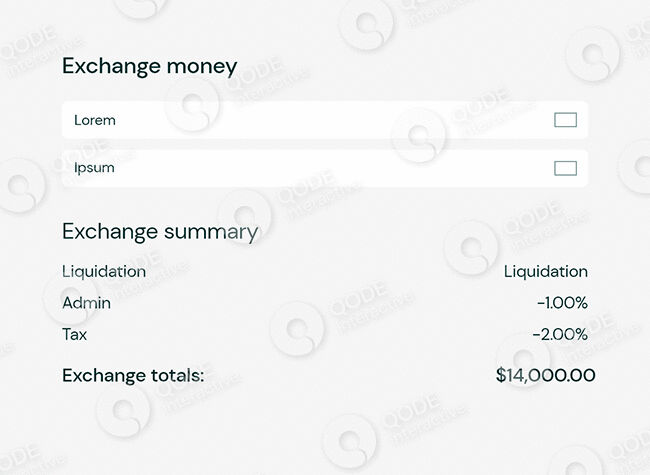Click the Exchange totals label

pos(133,376)
